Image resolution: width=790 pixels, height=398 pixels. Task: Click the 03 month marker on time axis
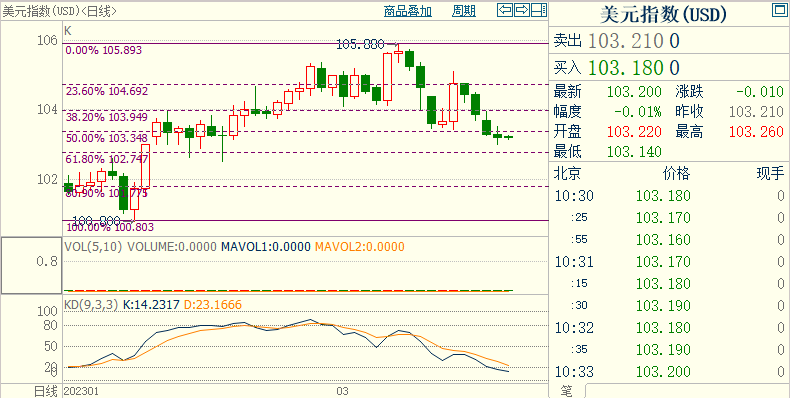(x=343, y=391)
